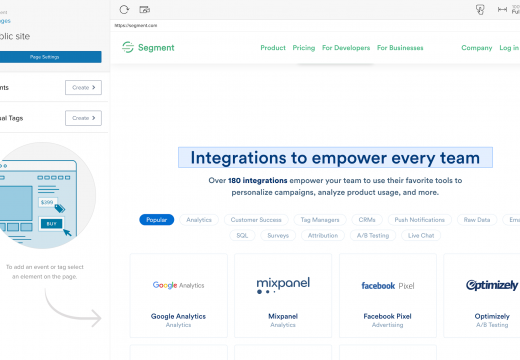Screen dimensions: 520x360
Task: Open the Company nav menu
Action: point(477,48)
